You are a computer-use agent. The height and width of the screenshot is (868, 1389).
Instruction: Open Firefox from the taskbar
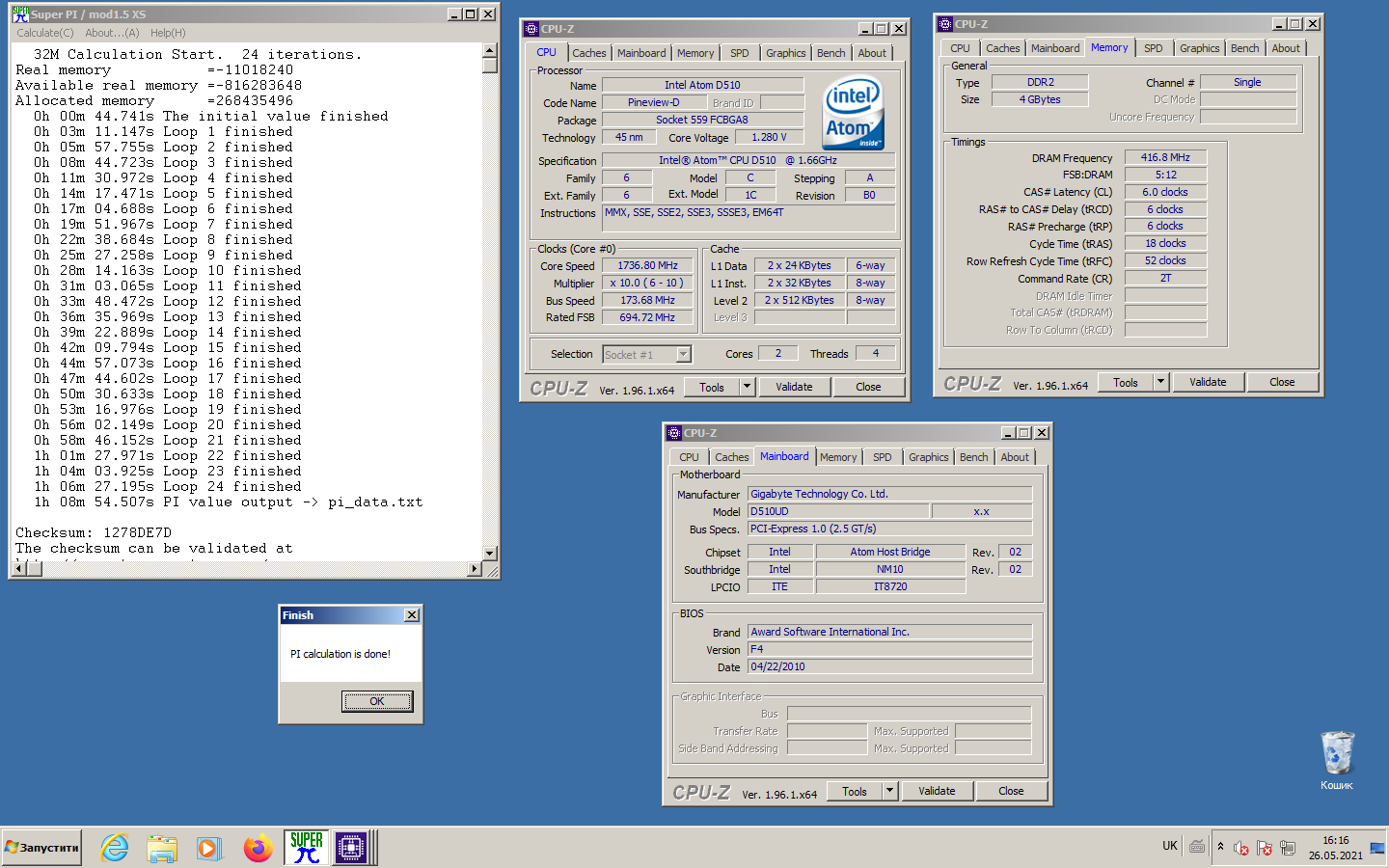point(258,848)
